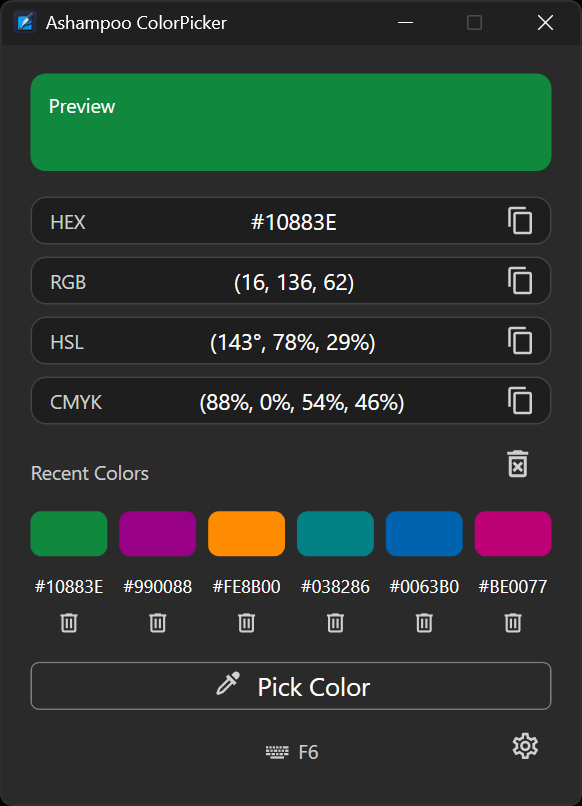Click the CMYK value (88%, 0%, 54%, 46%)
Image resolution: width=582 pixels, height=806 pixels.
pos(302,402)
